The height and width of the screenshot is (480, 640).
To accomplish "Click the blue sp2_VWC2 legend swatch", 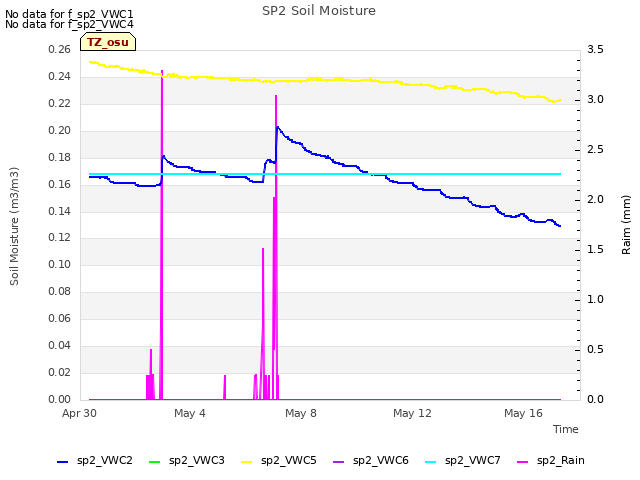I will (x=62, y=462).
